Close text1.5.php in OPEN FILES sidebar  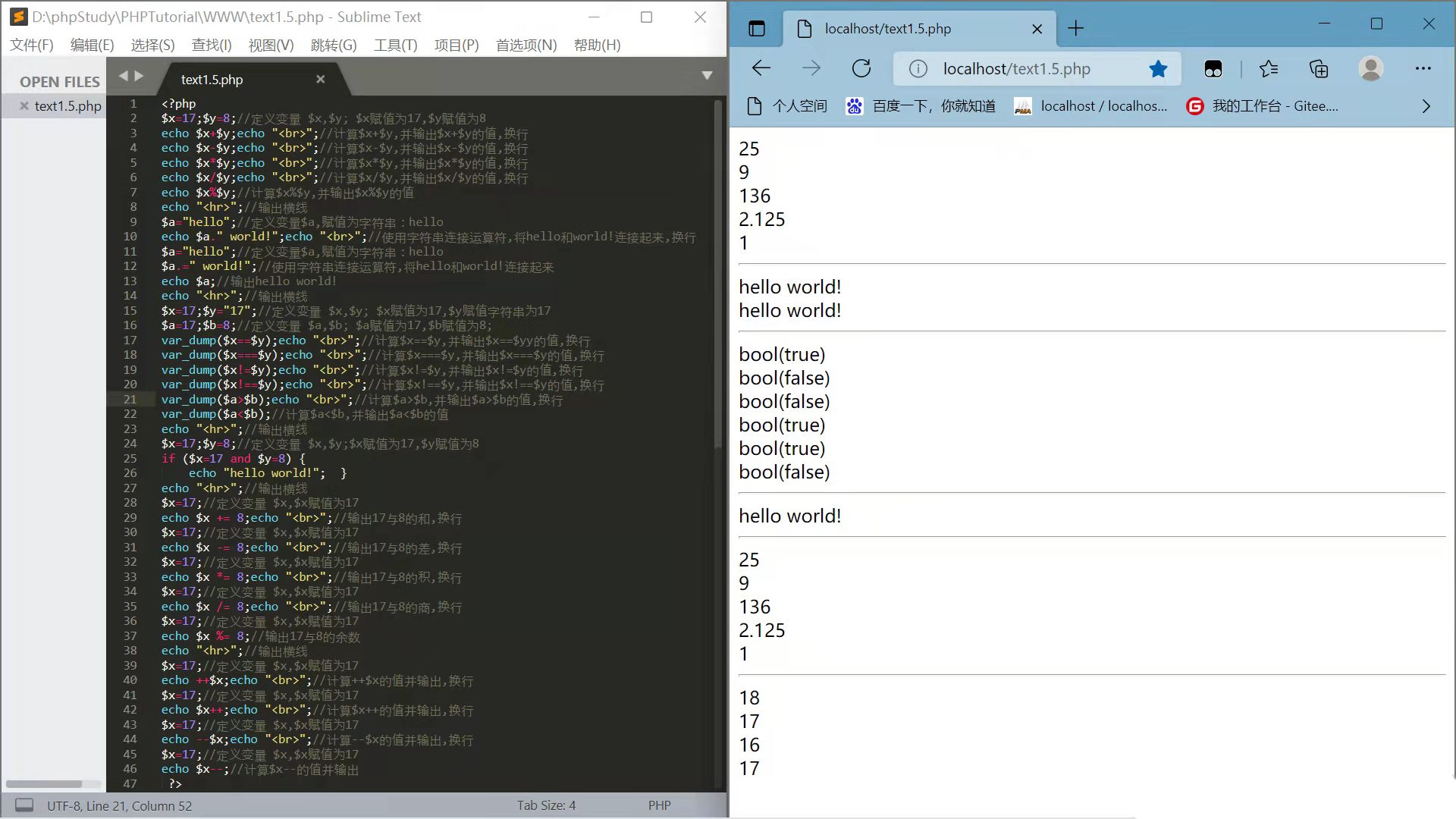pos(24,106)
